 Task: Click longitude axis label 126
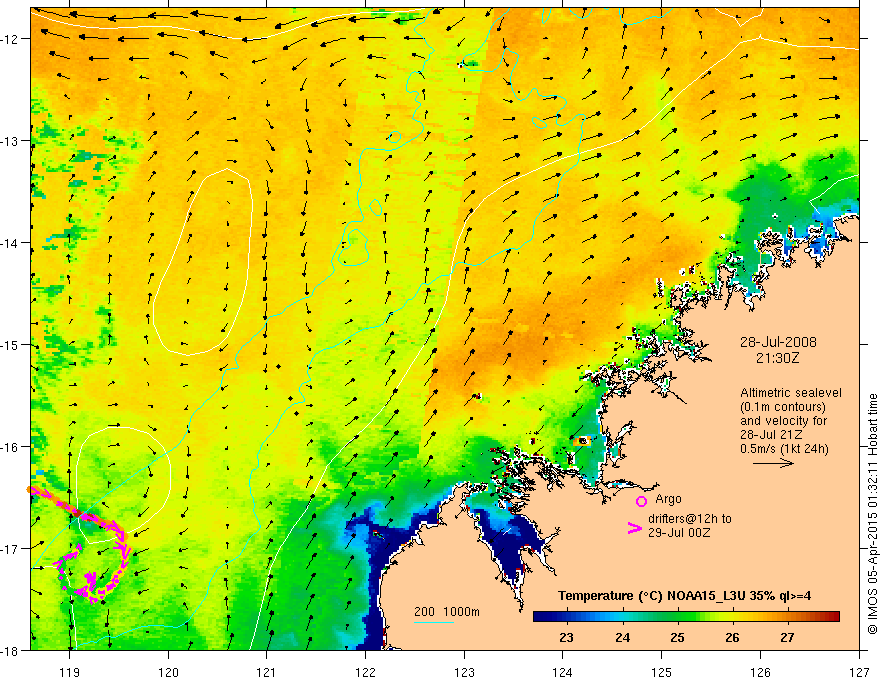tap(760, 672)
